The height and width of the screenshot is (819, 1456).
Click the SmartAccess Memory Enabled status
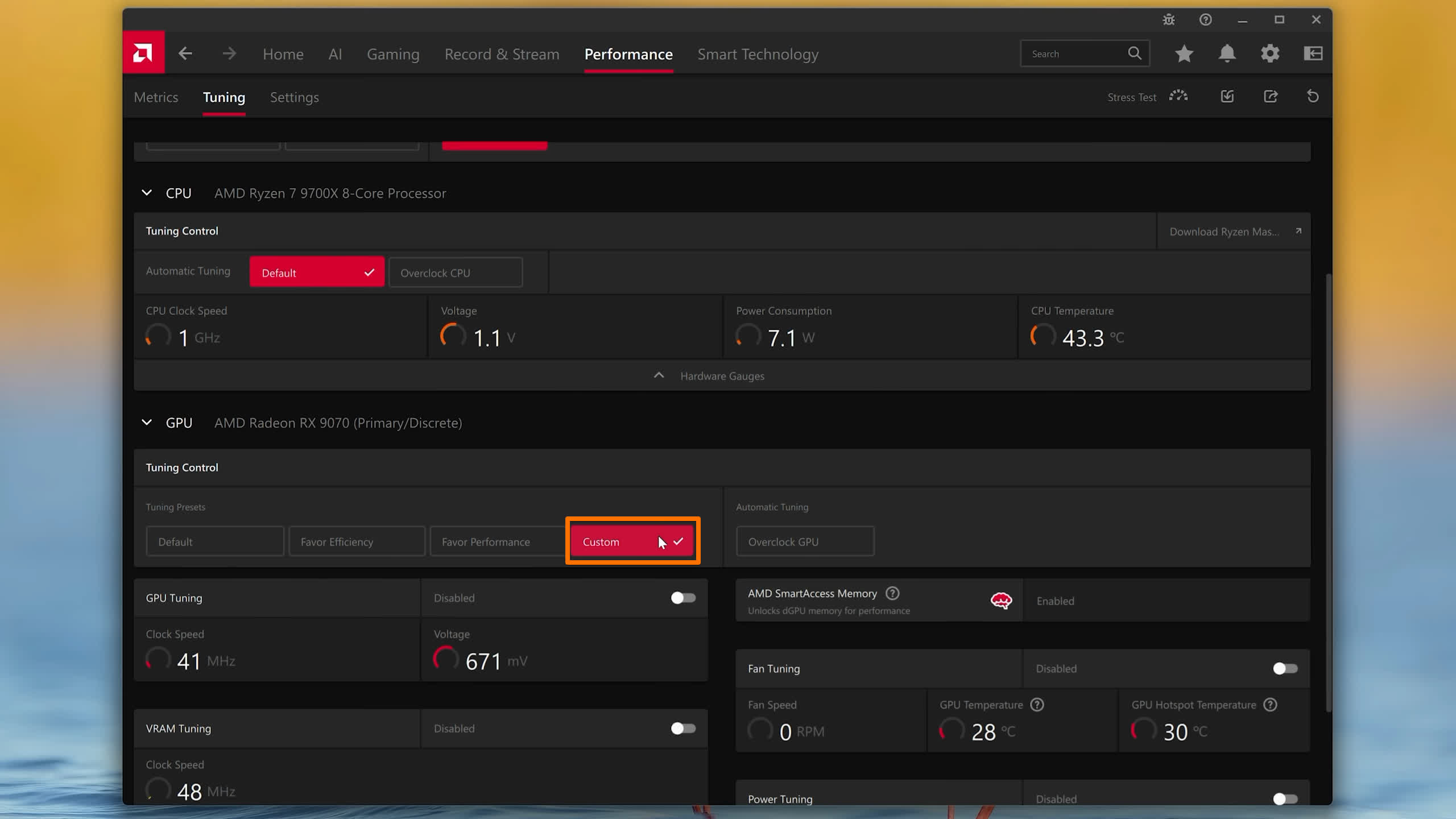click(1055, 601)
